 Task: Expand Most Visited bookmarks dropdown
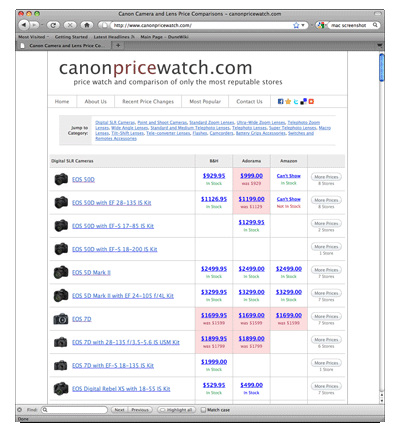pos(34,37)
